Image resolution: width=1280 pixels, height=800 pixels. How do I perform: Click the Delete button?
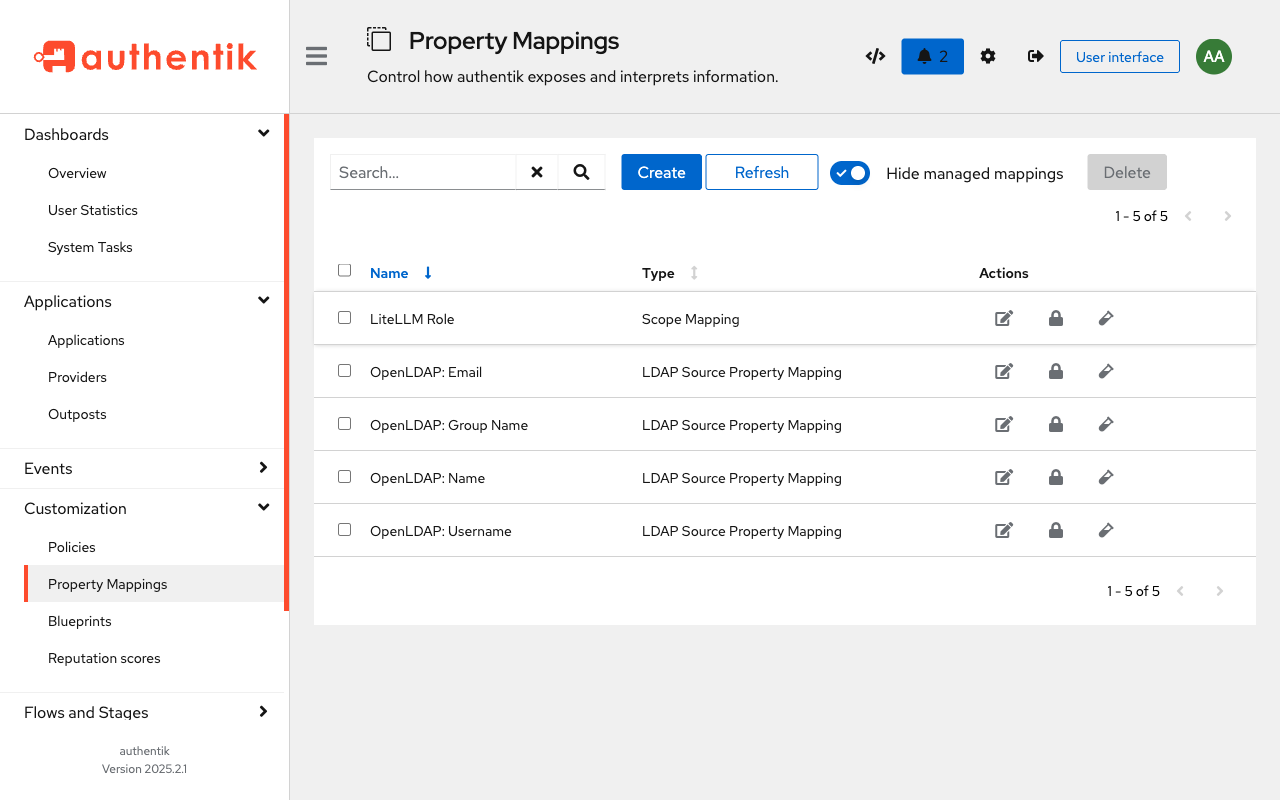point(1127,172)
